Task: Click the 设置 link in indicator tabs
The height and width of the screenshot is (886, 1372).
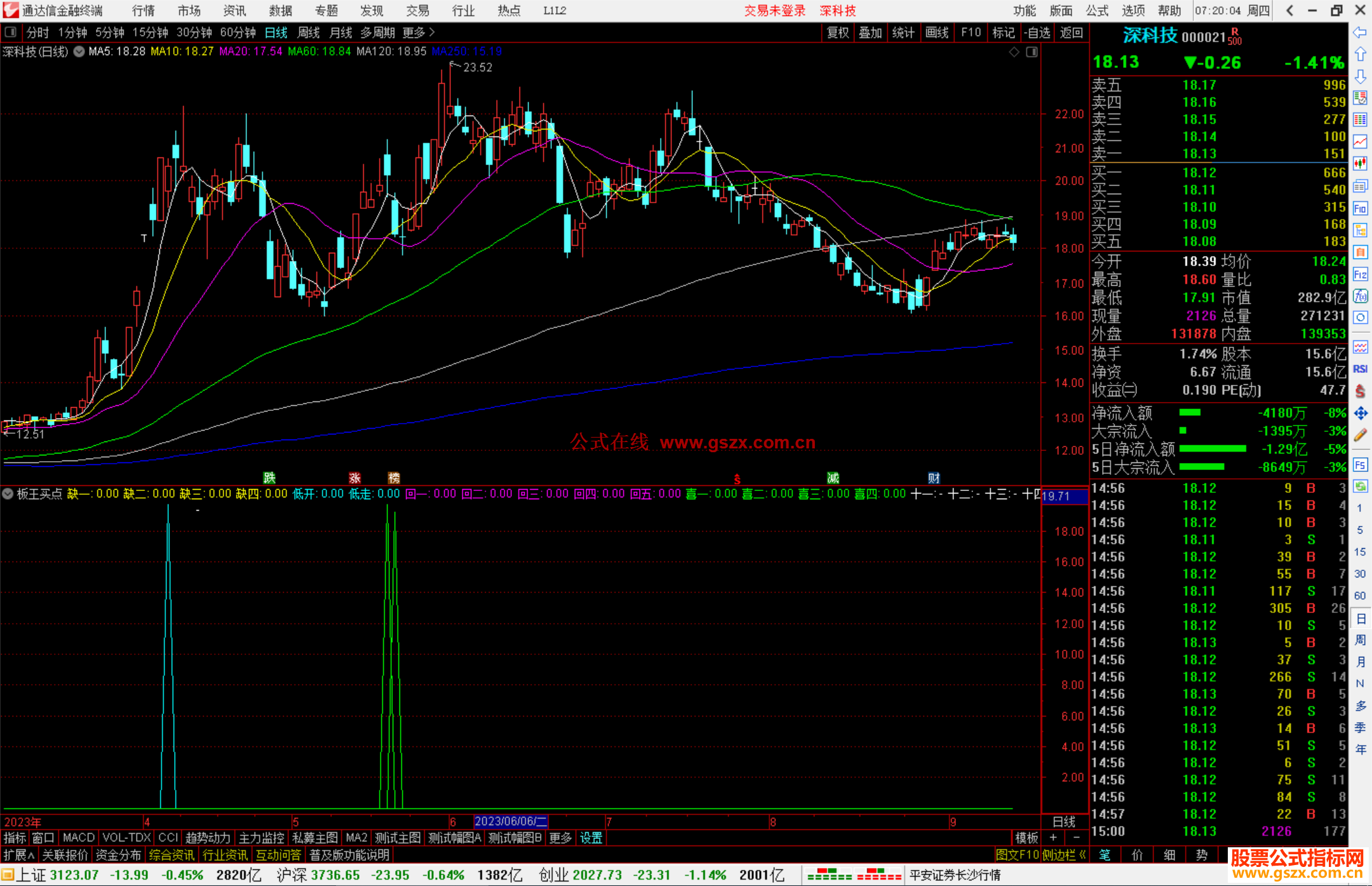Action: tap(591, 838)
